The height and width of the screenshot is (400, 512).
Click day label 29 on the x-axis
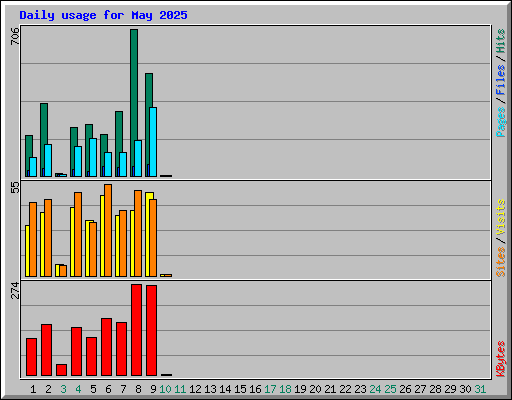pos(450,389)
